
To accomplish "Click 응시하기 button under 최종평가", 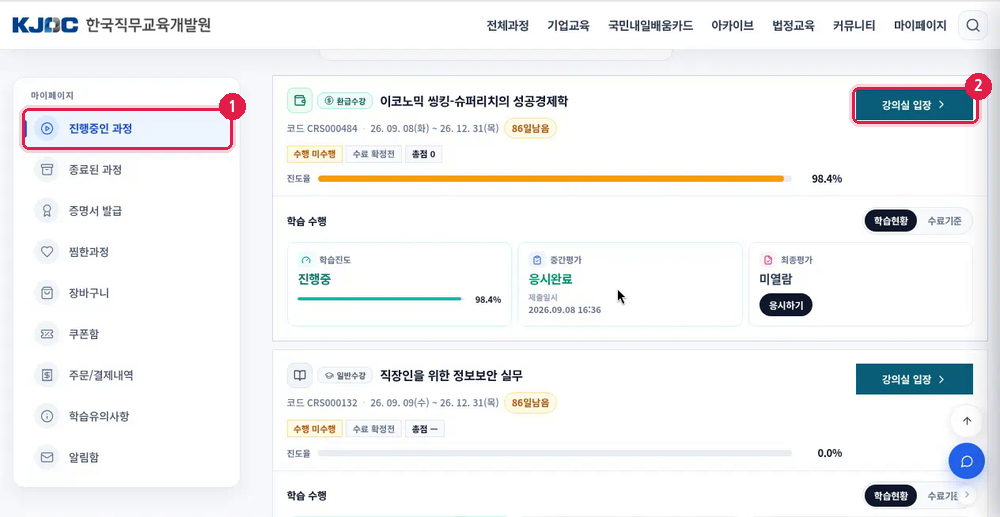I will click(x=786, y=305).
